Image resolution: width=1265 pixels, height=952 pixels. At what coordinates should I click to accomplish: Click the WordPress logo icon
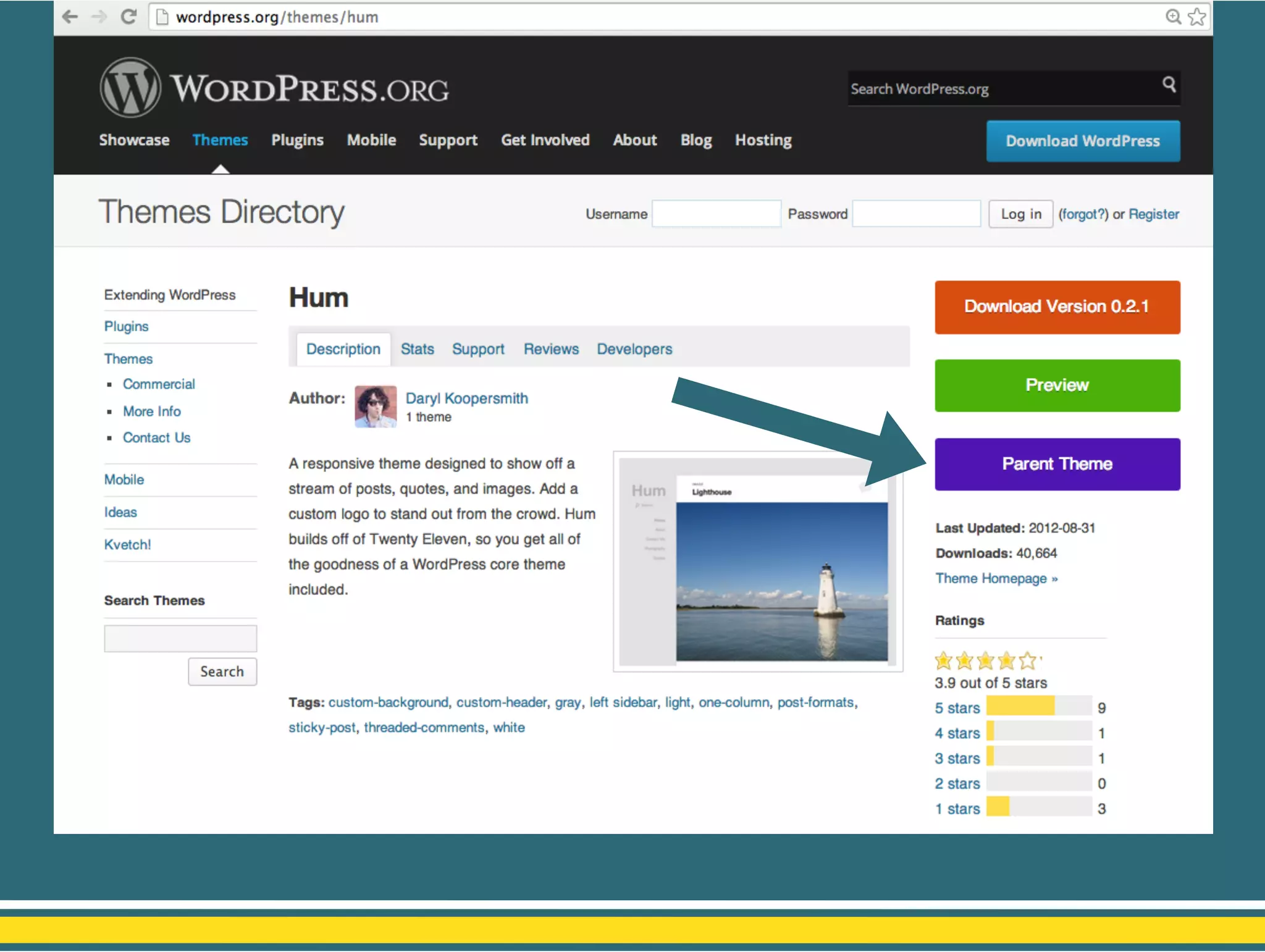click(x=130, y=88)
